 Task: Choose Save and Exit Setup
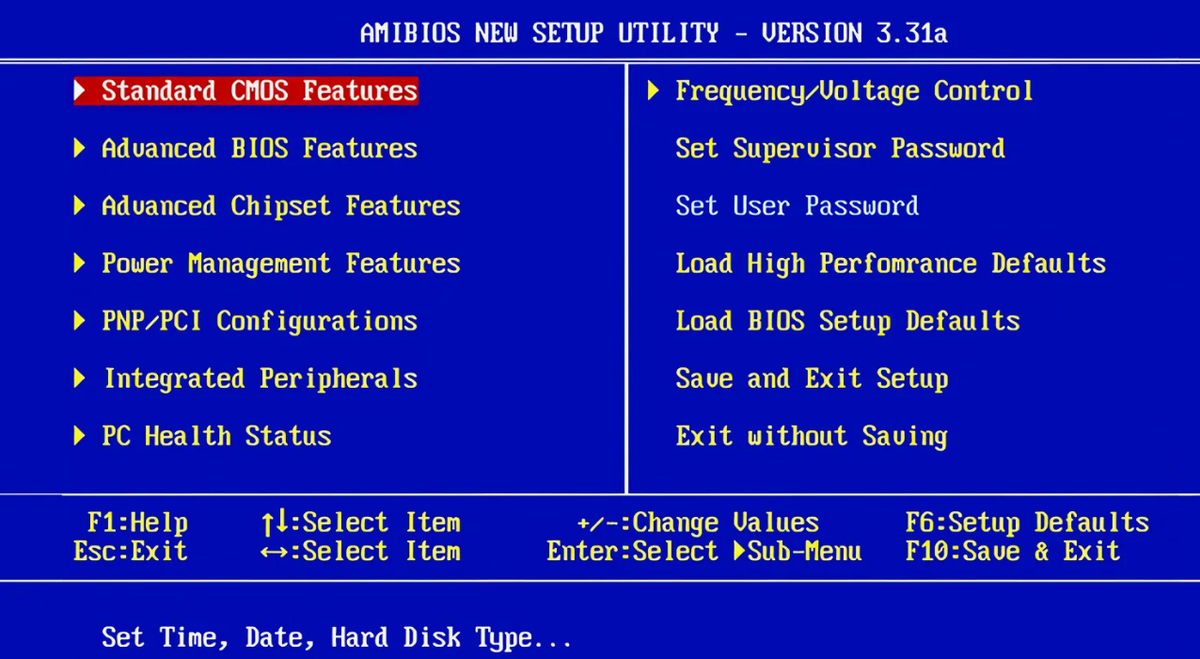tap(812, 379)
